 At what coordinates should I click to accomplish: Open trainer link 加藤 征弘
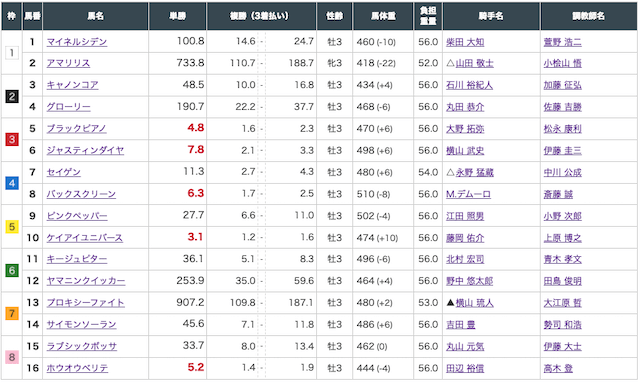[x=562, y=85]
